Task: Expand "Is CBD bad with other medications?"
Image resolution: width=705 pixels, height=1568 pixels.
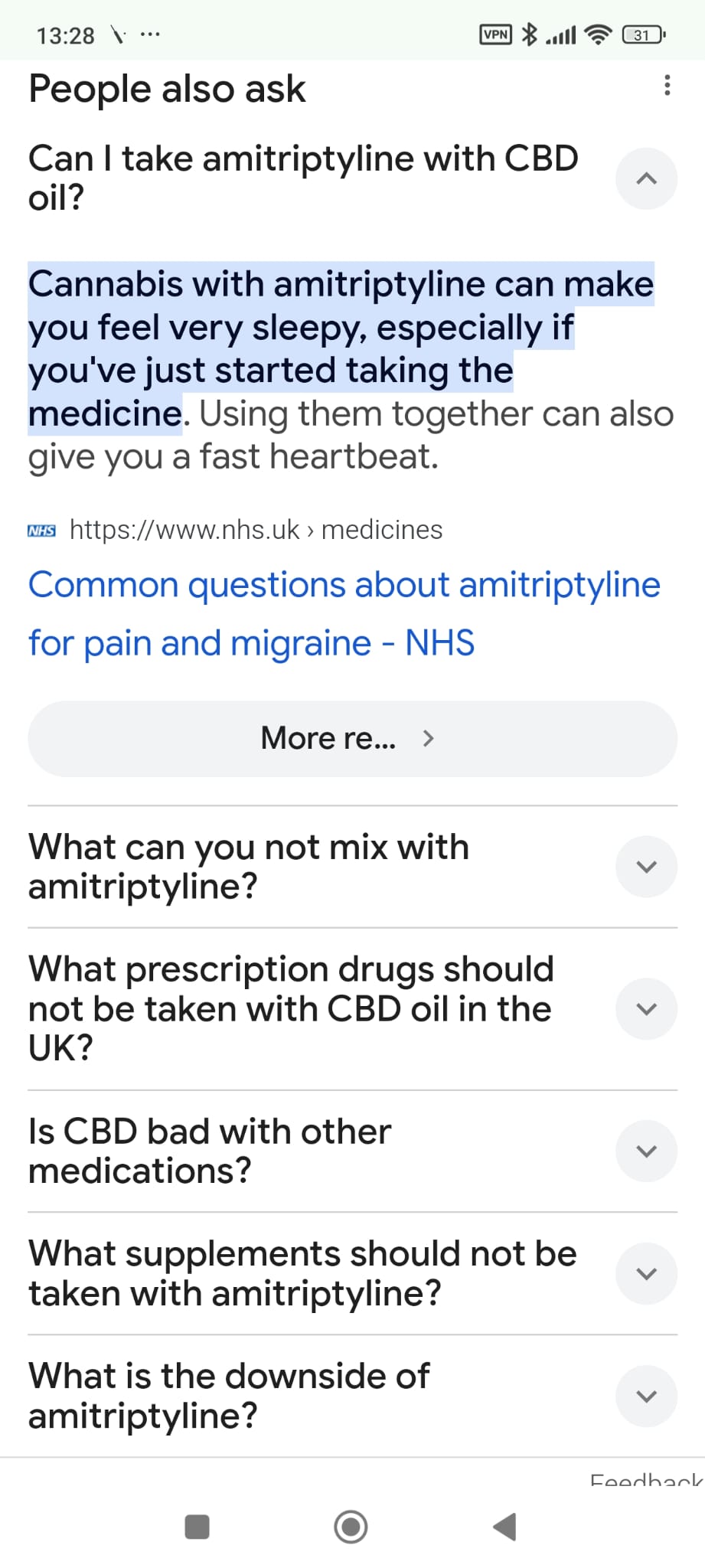Action: [646, 1151]
